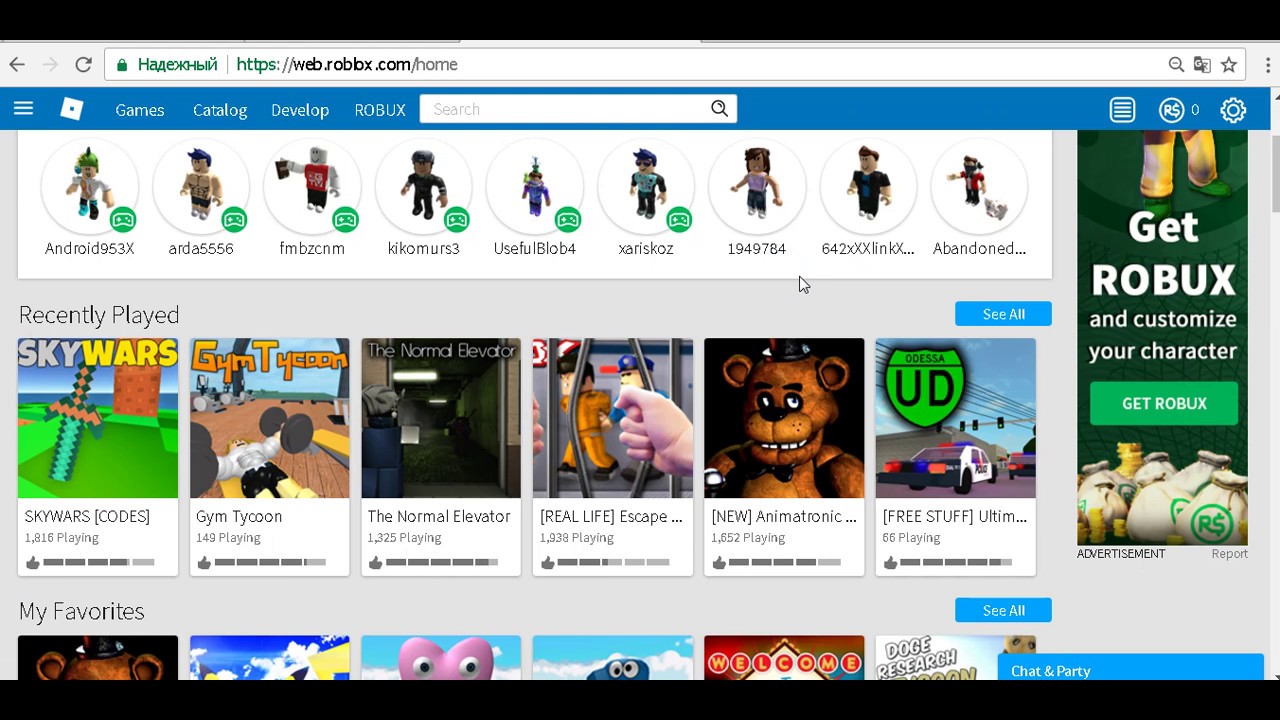This screenshot has height=720, width=1280.
Task: Open the Develop tab
Action: click(x=300, y=110)
